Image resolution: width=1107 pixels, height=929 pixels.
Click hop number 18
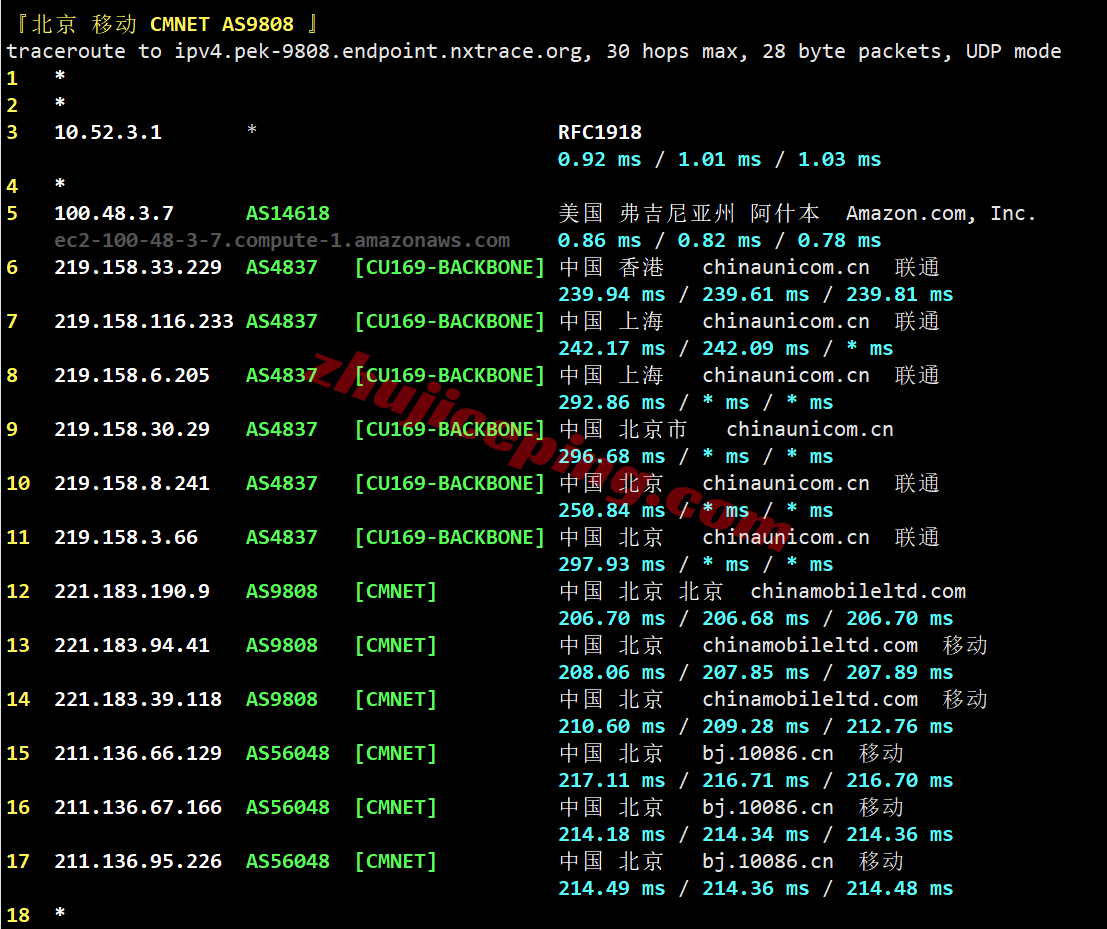[18, 915]
